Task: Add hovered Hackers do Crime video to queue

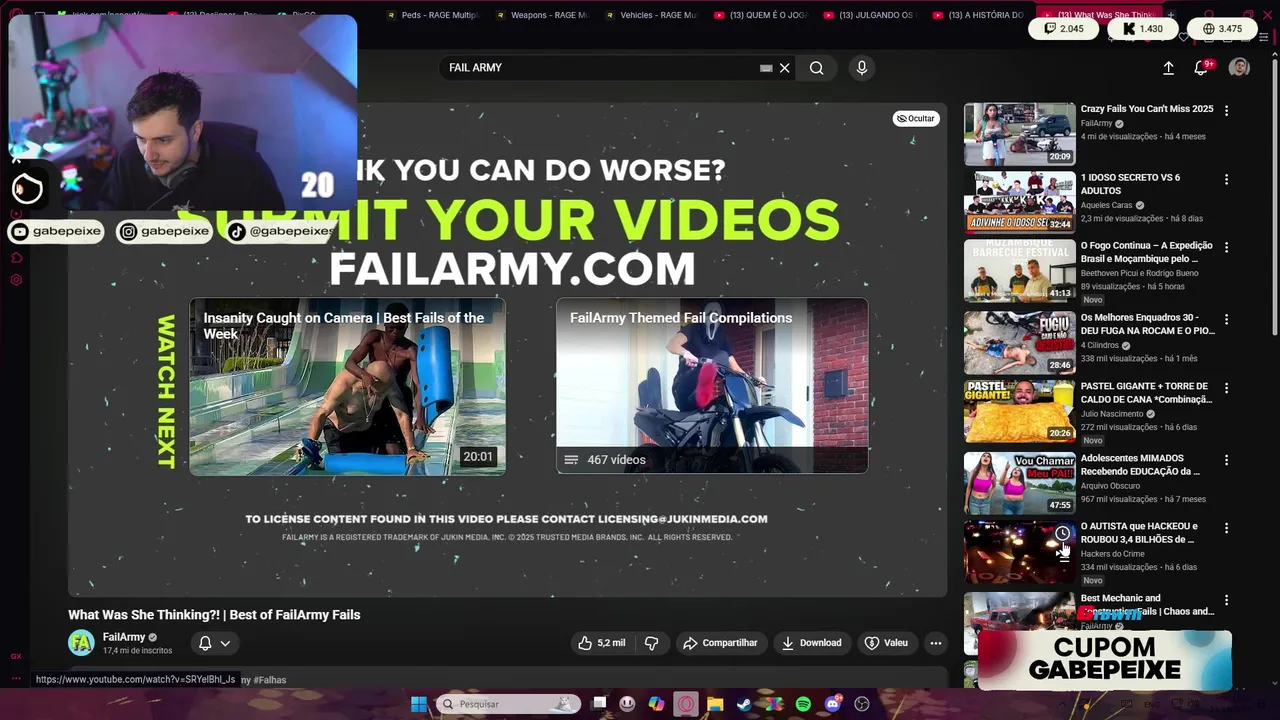Action: [1062, 557]
